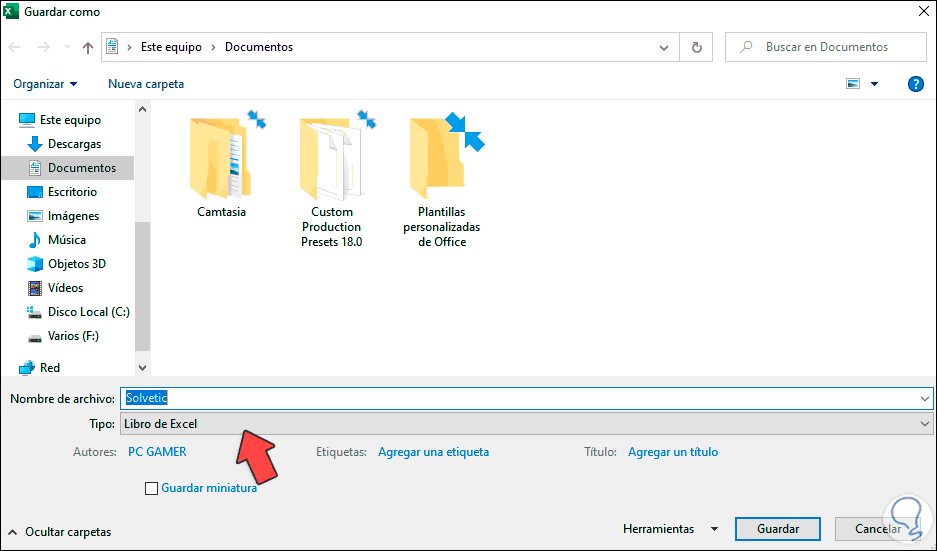Viewport: 937px width, 551px height.
Task: Open Disco Local (C:) in sidebar
Action: [89, 311]
